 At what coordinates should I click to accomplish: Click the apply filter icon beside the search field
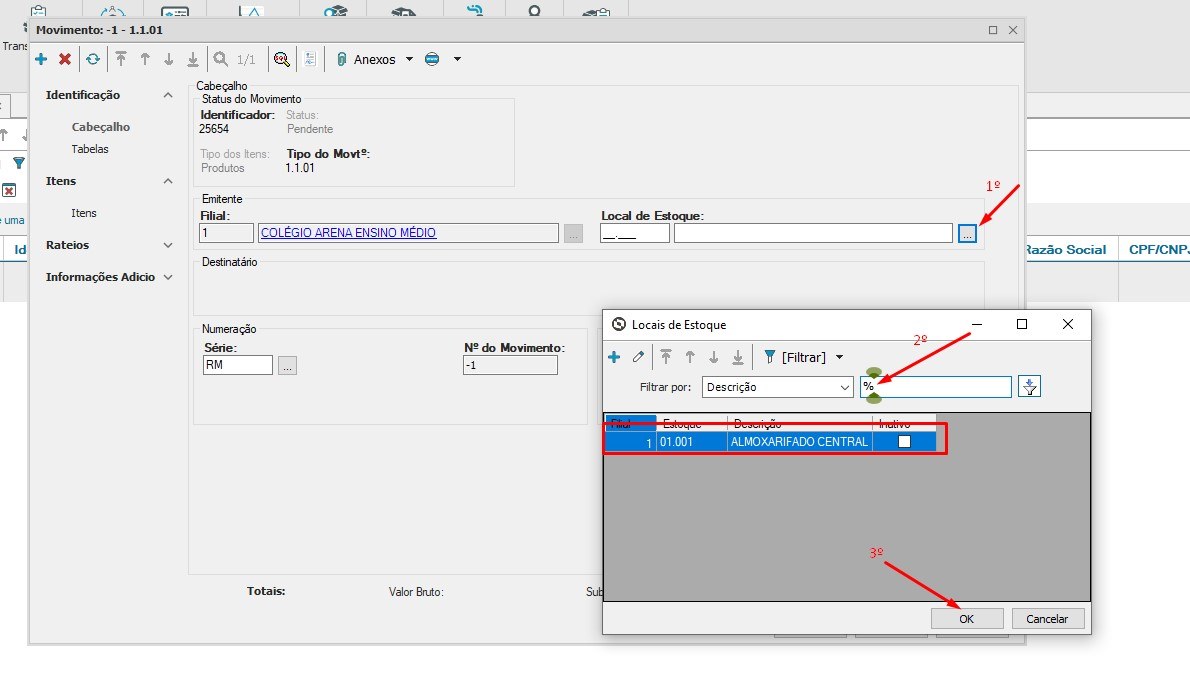tap(1029, 386)
